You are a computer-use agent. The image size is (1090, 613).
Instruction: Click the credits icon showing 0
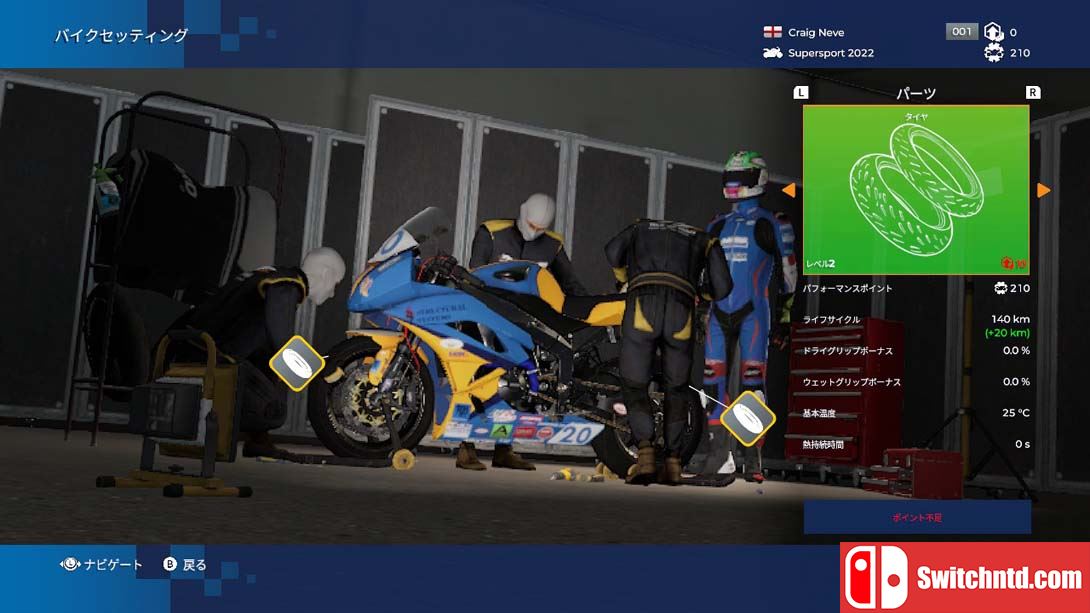pos(993,32)
